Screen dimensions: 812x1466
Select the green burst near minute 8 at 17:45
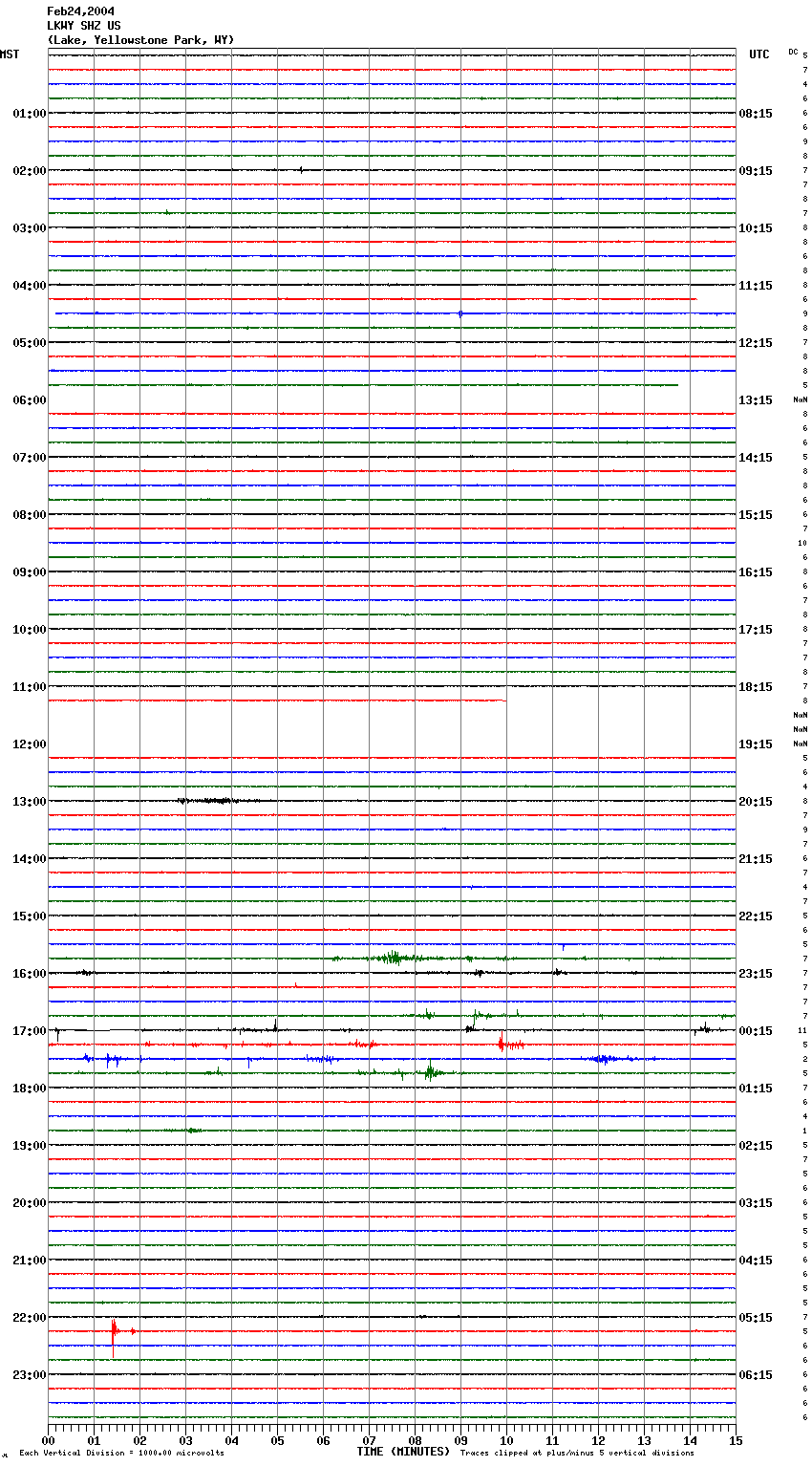(431, 1072)
